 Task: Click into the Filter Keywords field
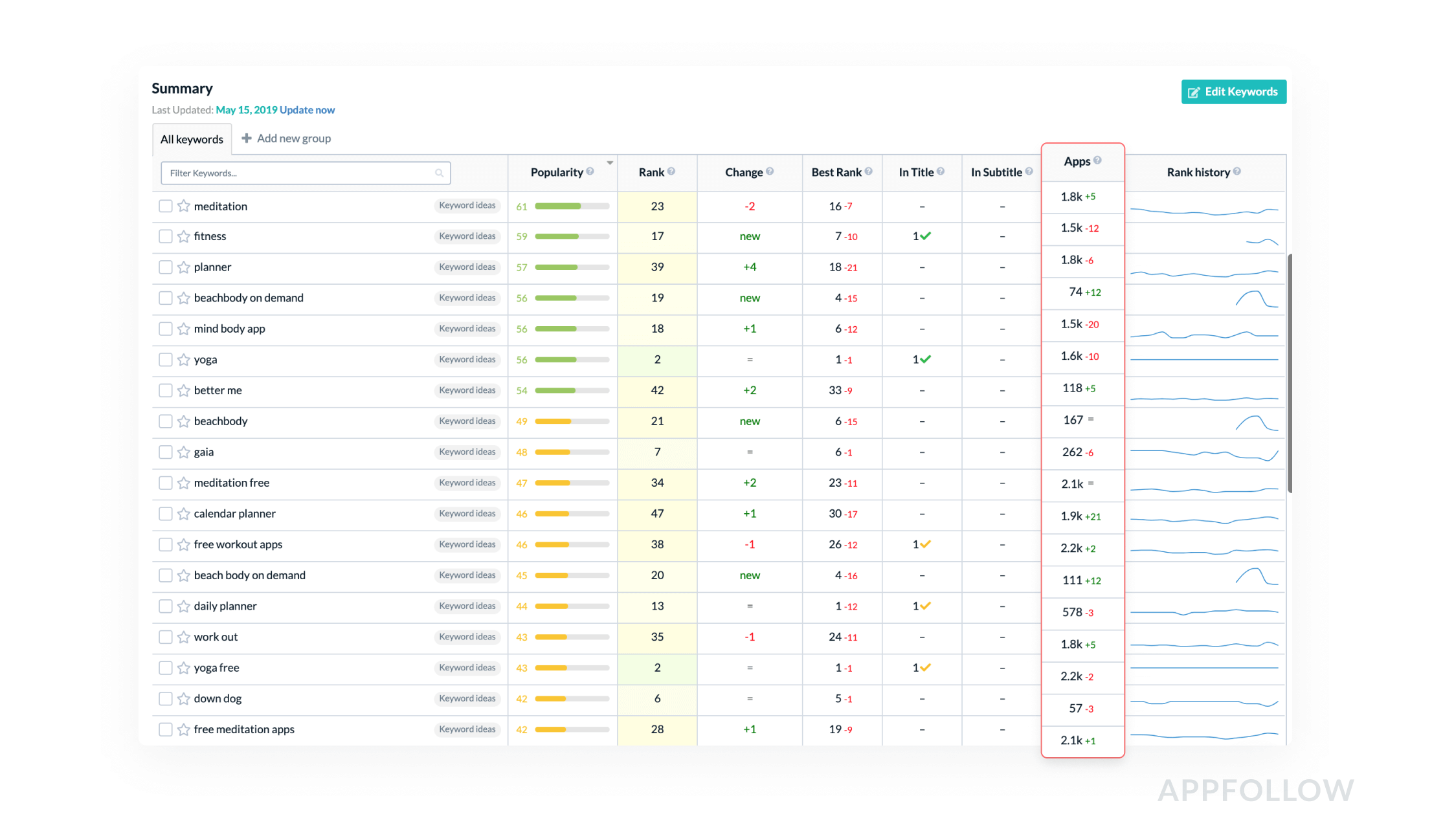(x=298, y=173)
